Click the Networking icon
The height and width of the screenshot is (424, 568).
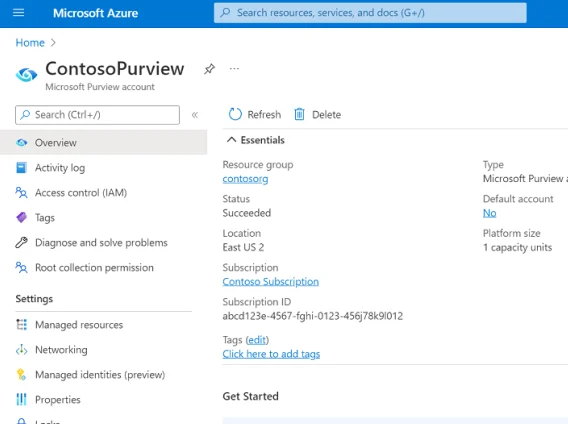click(x=21, y=350)
